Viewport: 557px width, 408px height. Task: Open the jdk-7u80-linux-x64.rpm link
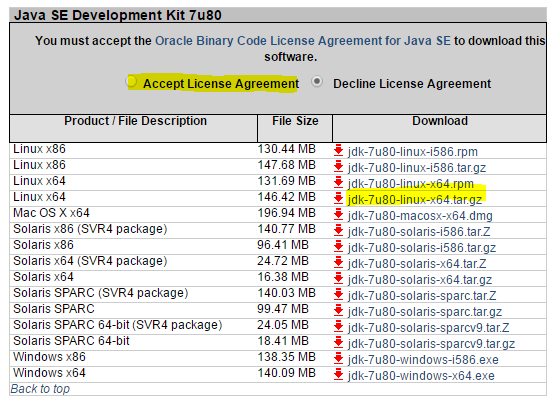click(411, 184)
